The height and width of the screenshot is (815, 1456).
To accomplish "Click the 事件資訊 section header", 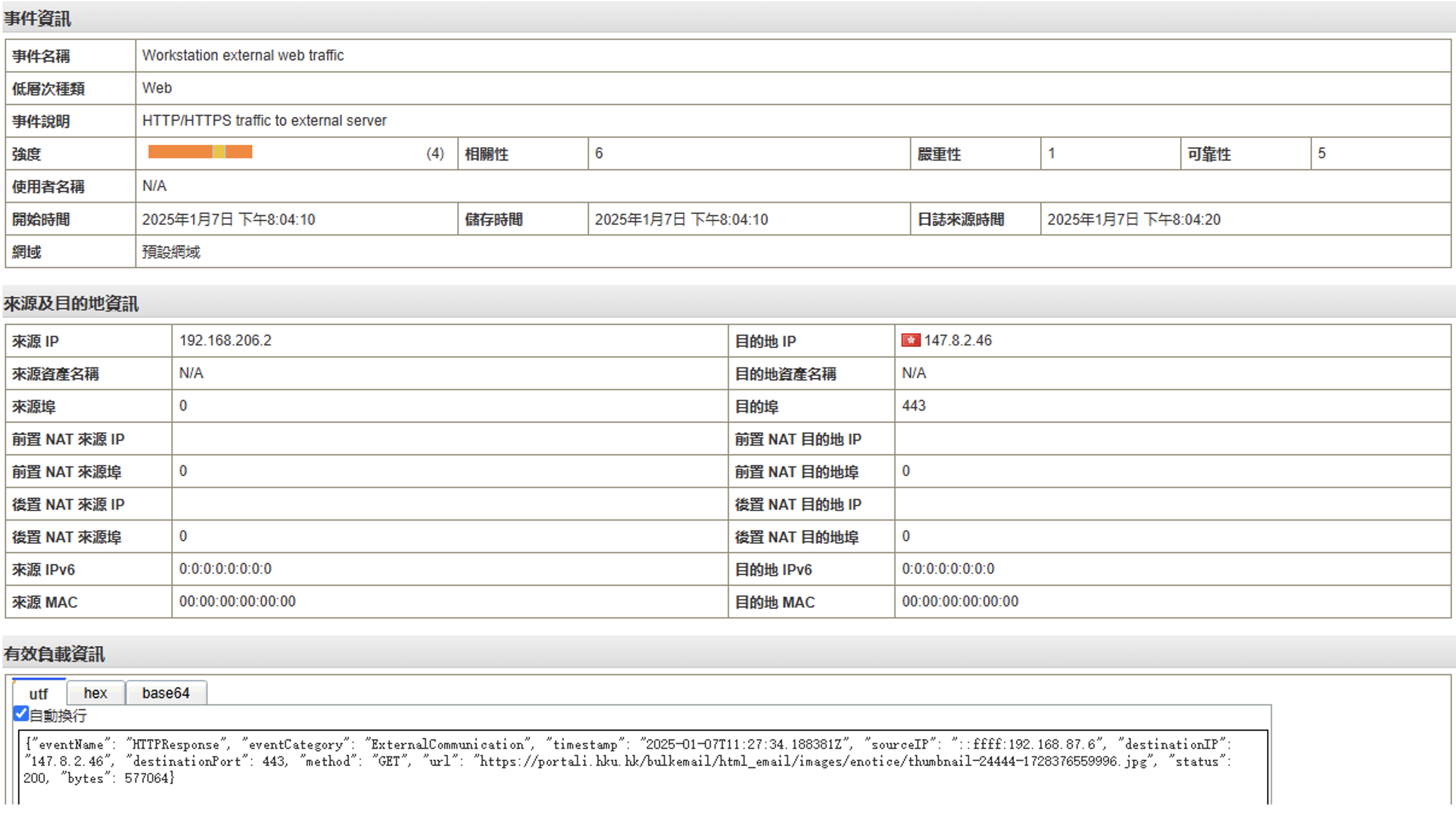I will click(37, 19).
